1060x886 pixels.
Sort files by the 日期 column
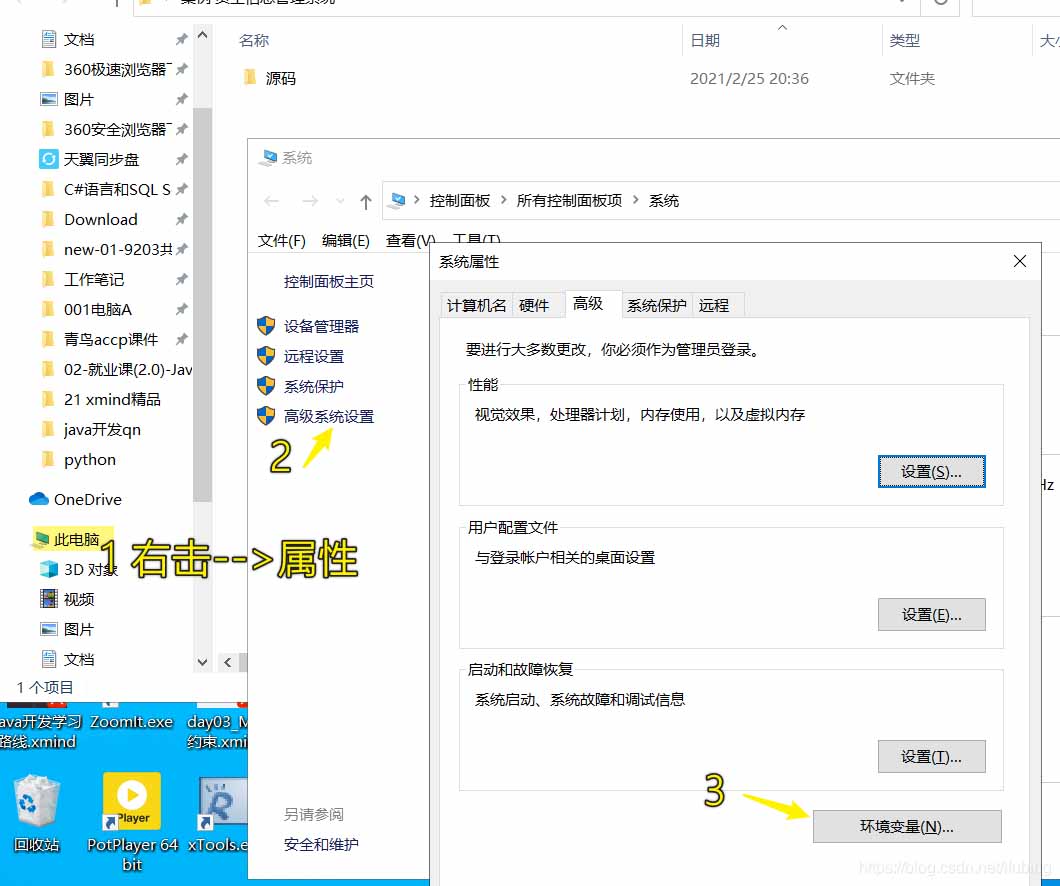point(705,41)
